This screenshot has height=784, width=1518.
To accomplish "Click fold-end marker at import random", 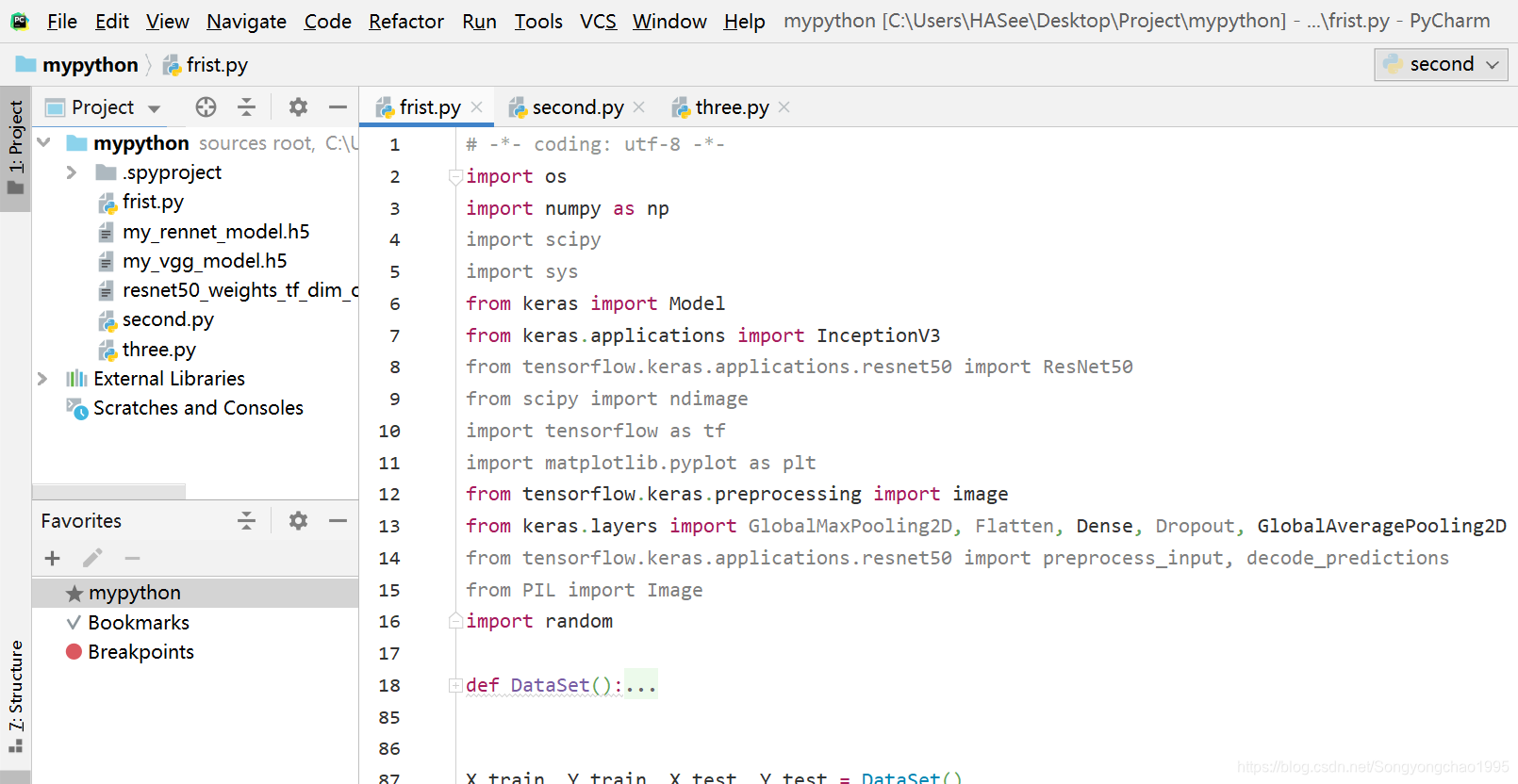I will (x=455, y=620).
